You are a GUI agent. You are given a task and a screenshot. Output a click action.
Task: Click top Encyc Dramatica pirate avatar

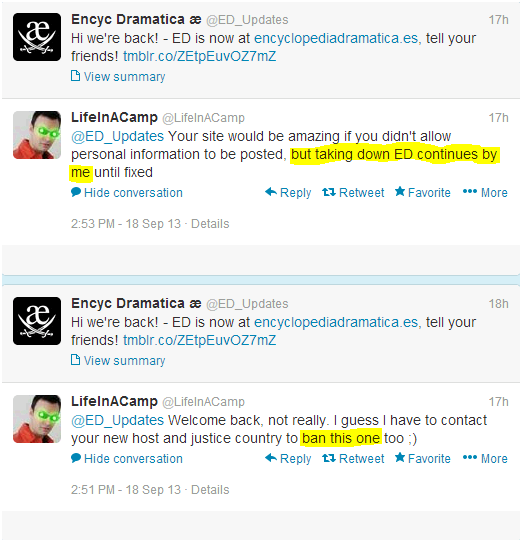37,37
